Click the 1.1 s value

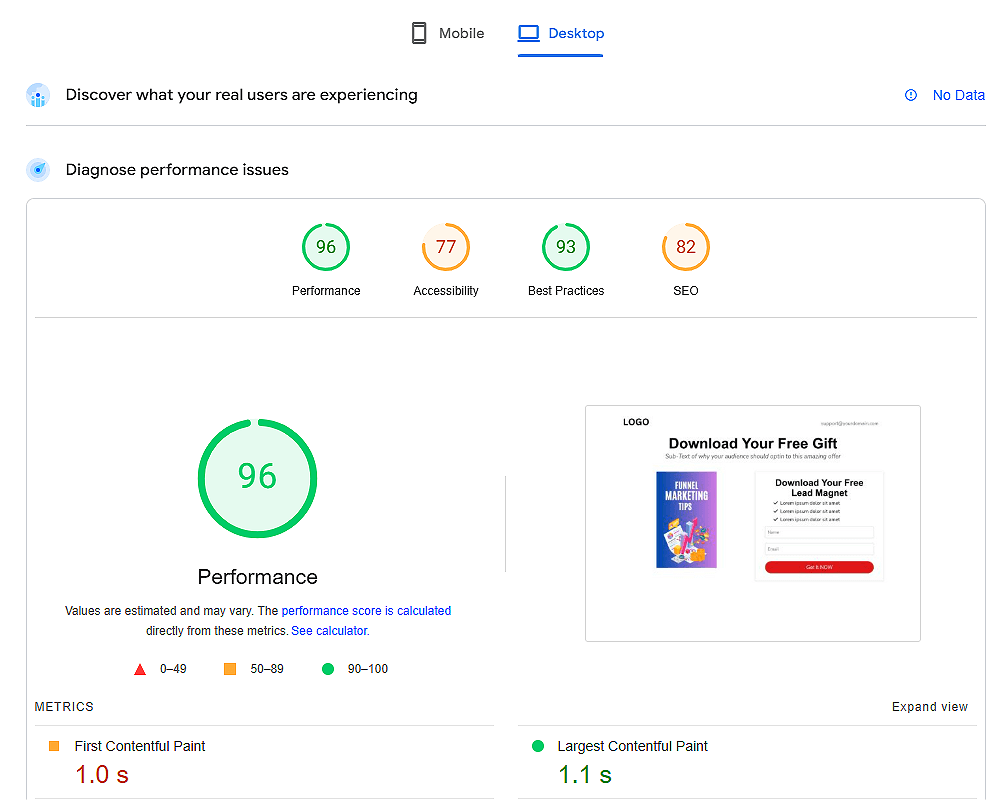585,775
